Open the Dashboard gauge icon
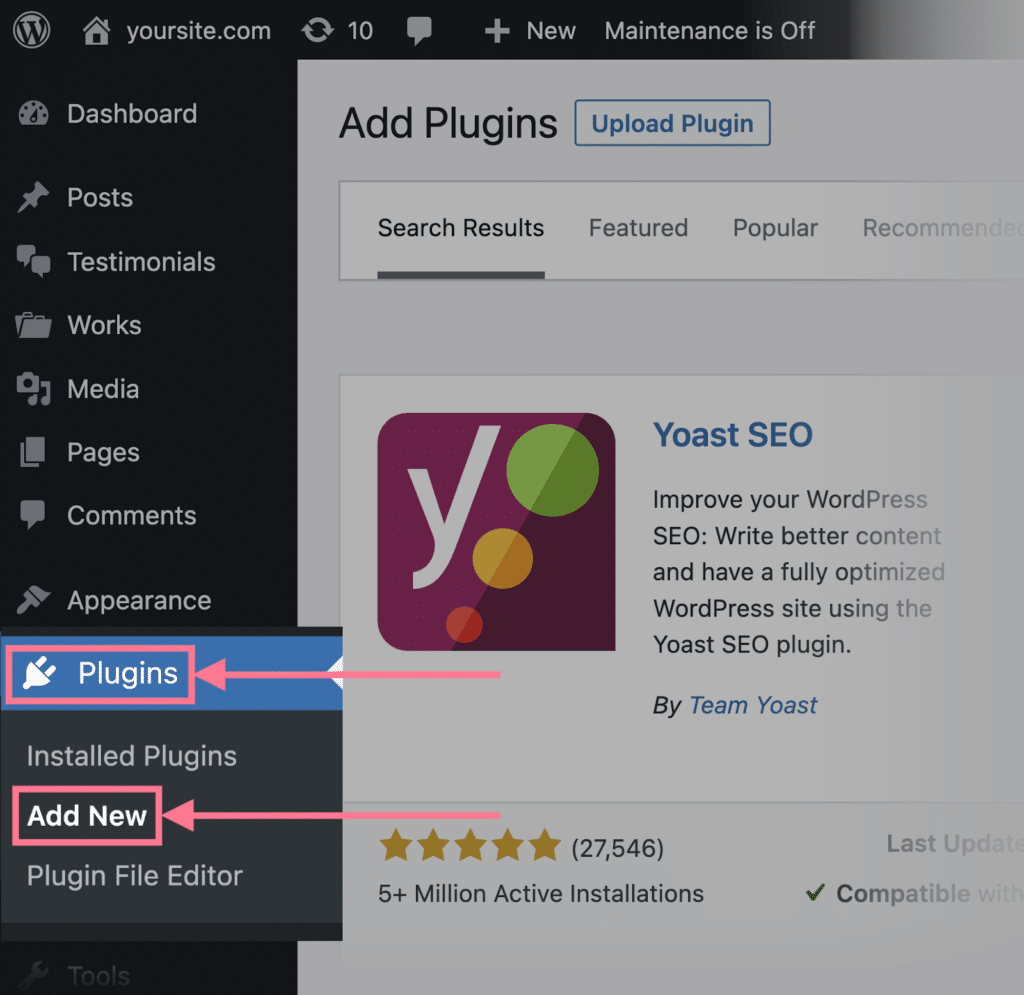Screen dimensions: 1024x995 (33, 114)
